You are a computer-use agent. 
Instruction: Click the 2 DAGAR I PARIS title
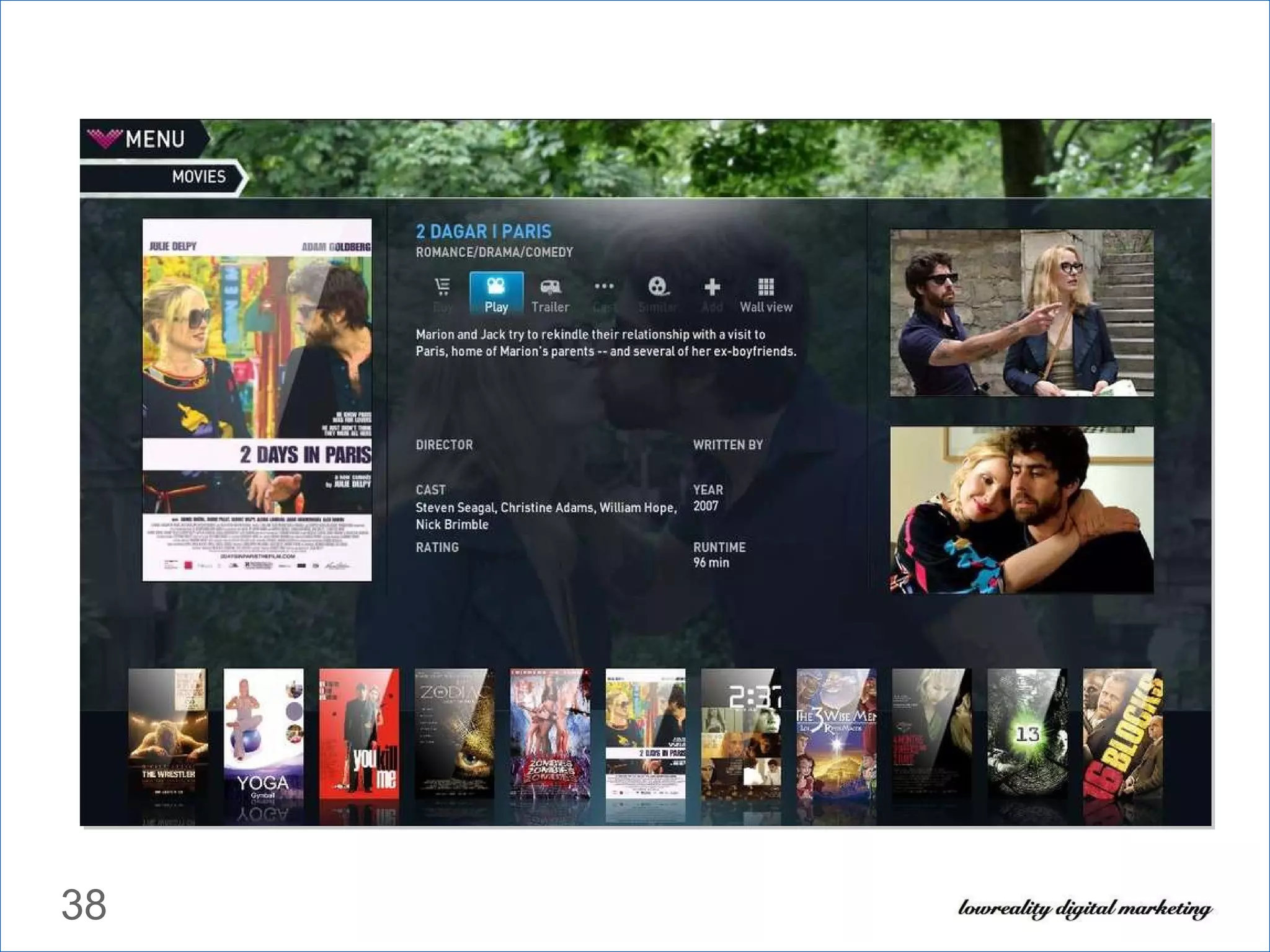tap(483, 232)
